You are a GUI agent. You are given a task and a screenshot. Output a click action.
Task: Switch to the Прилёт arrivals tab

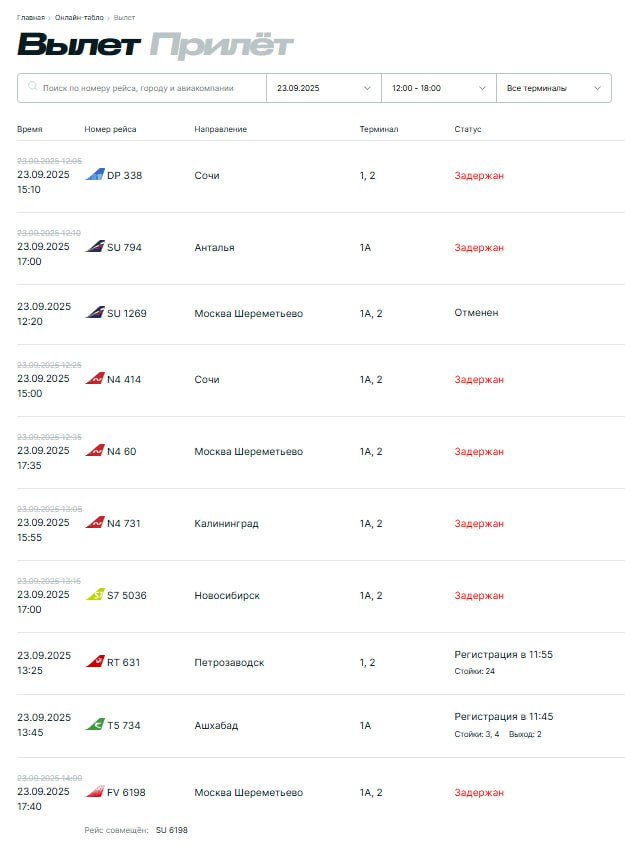pos(221,45)
